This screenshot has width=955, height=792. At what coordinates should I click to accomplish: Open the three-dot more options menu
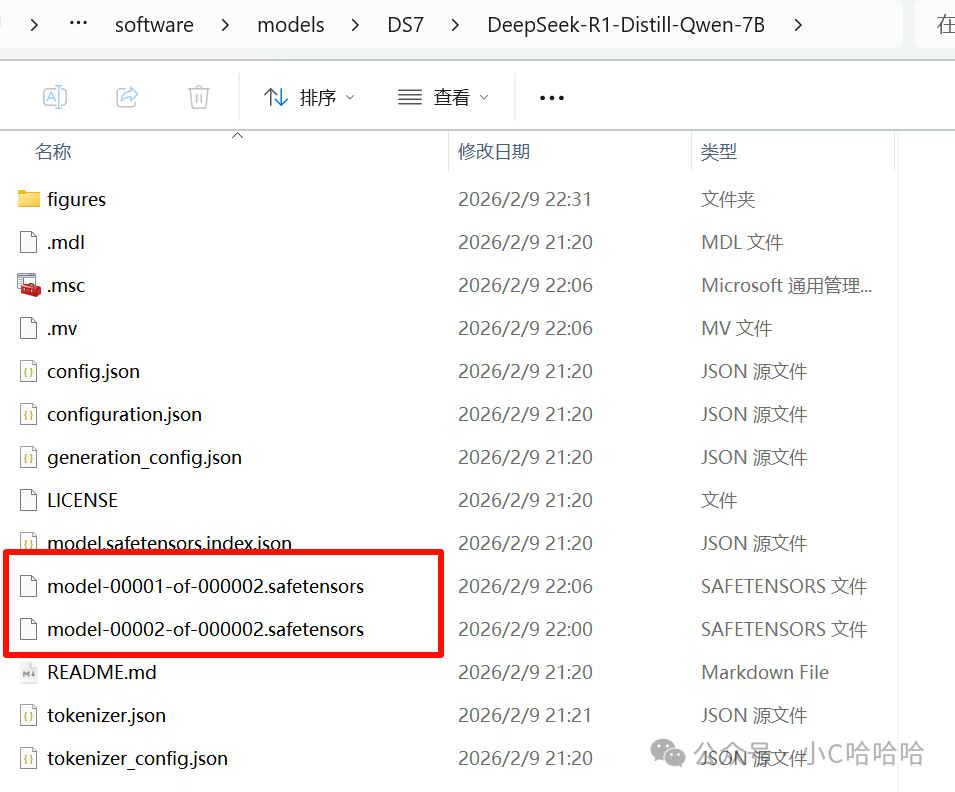[x=552, y=97]
